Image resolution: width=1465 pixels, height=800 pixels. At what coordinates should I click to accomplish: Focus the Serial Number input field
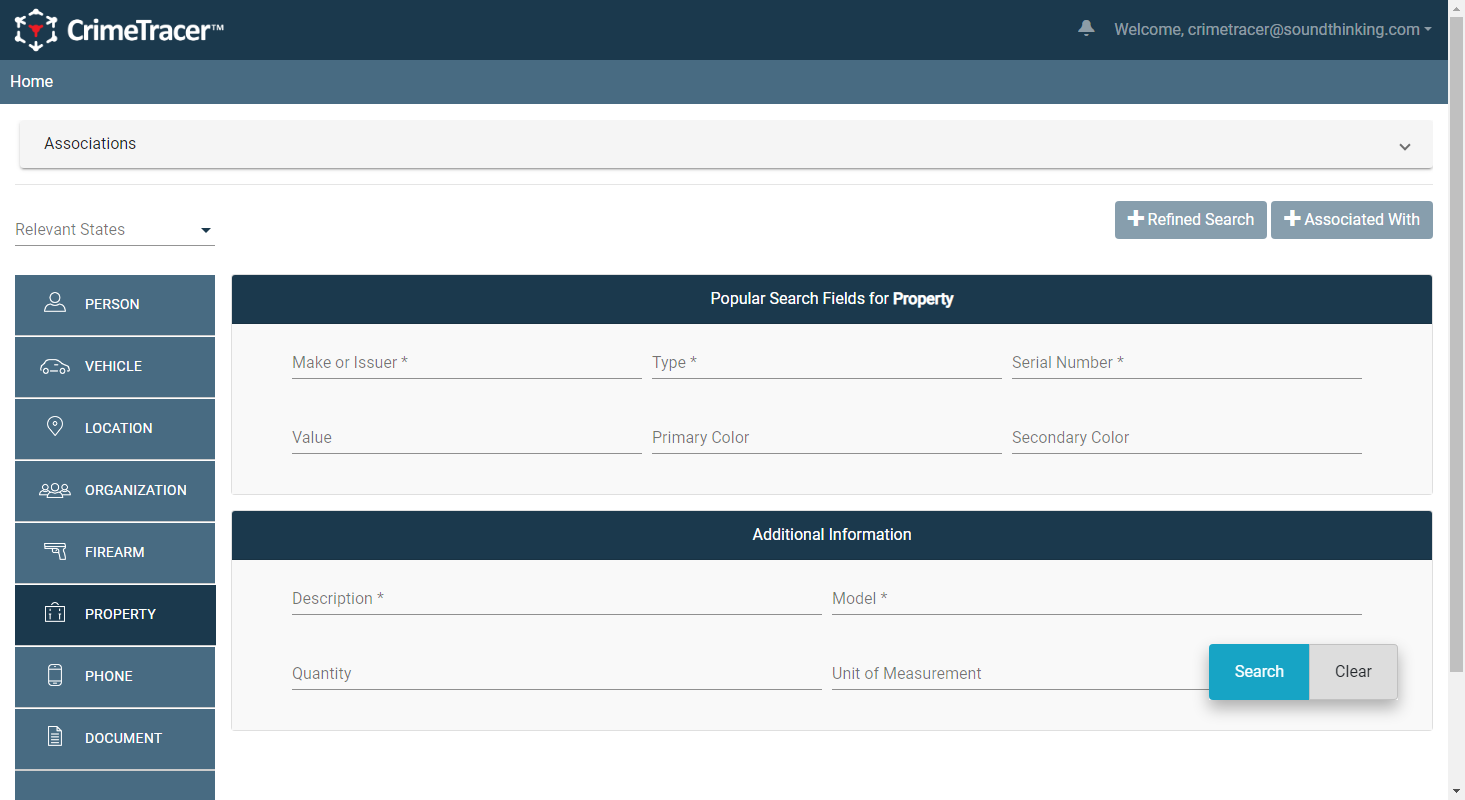pos(1187,363)
